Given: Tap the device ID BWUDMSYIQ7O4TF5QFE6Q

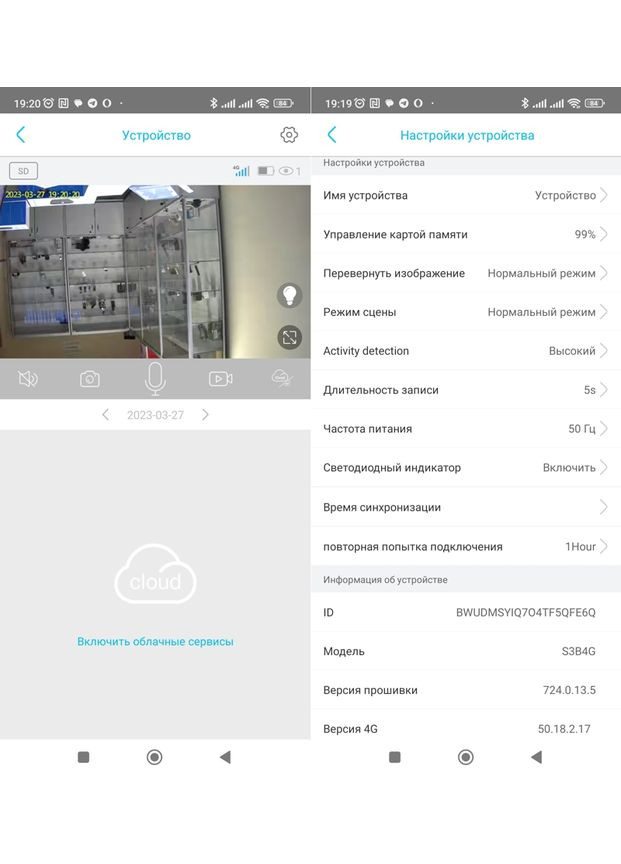Looking at the screenshot, I should click(526, 613).
